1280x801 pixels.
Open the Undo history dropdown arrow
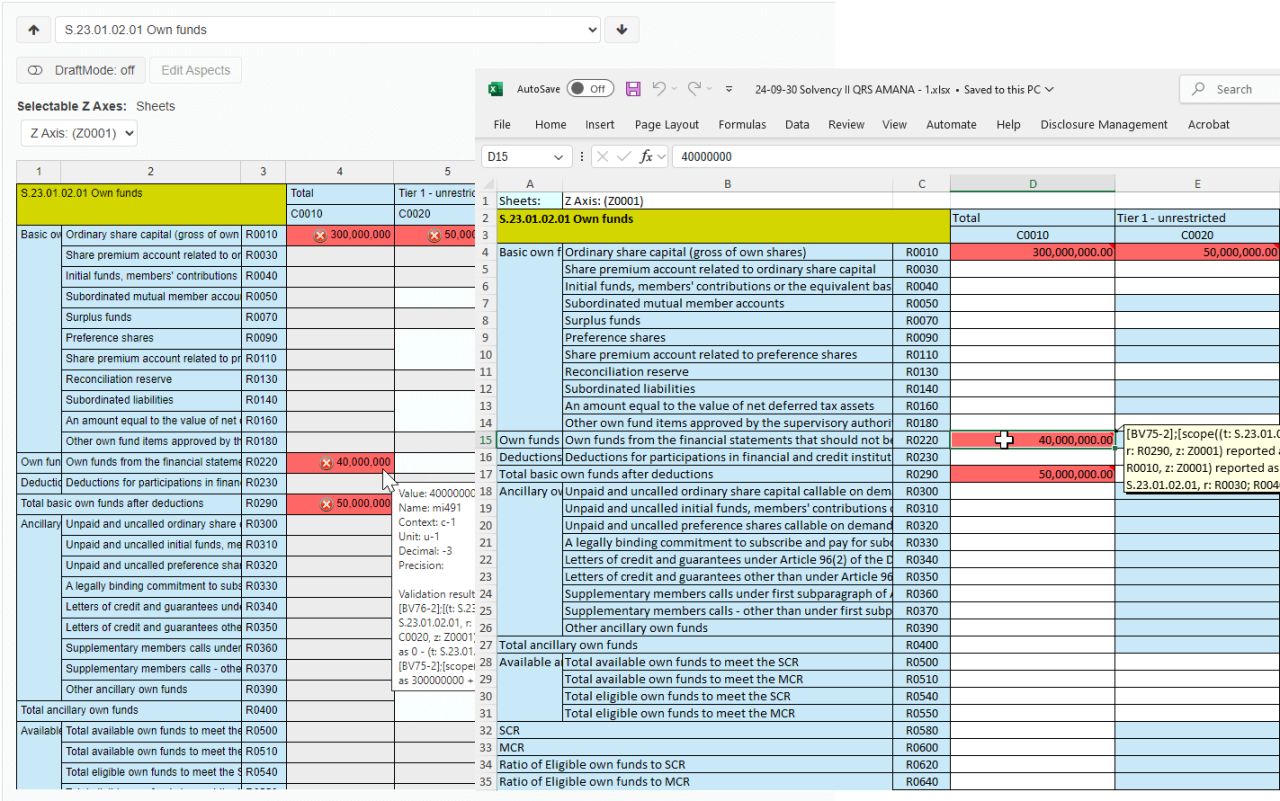coord(674,89)
